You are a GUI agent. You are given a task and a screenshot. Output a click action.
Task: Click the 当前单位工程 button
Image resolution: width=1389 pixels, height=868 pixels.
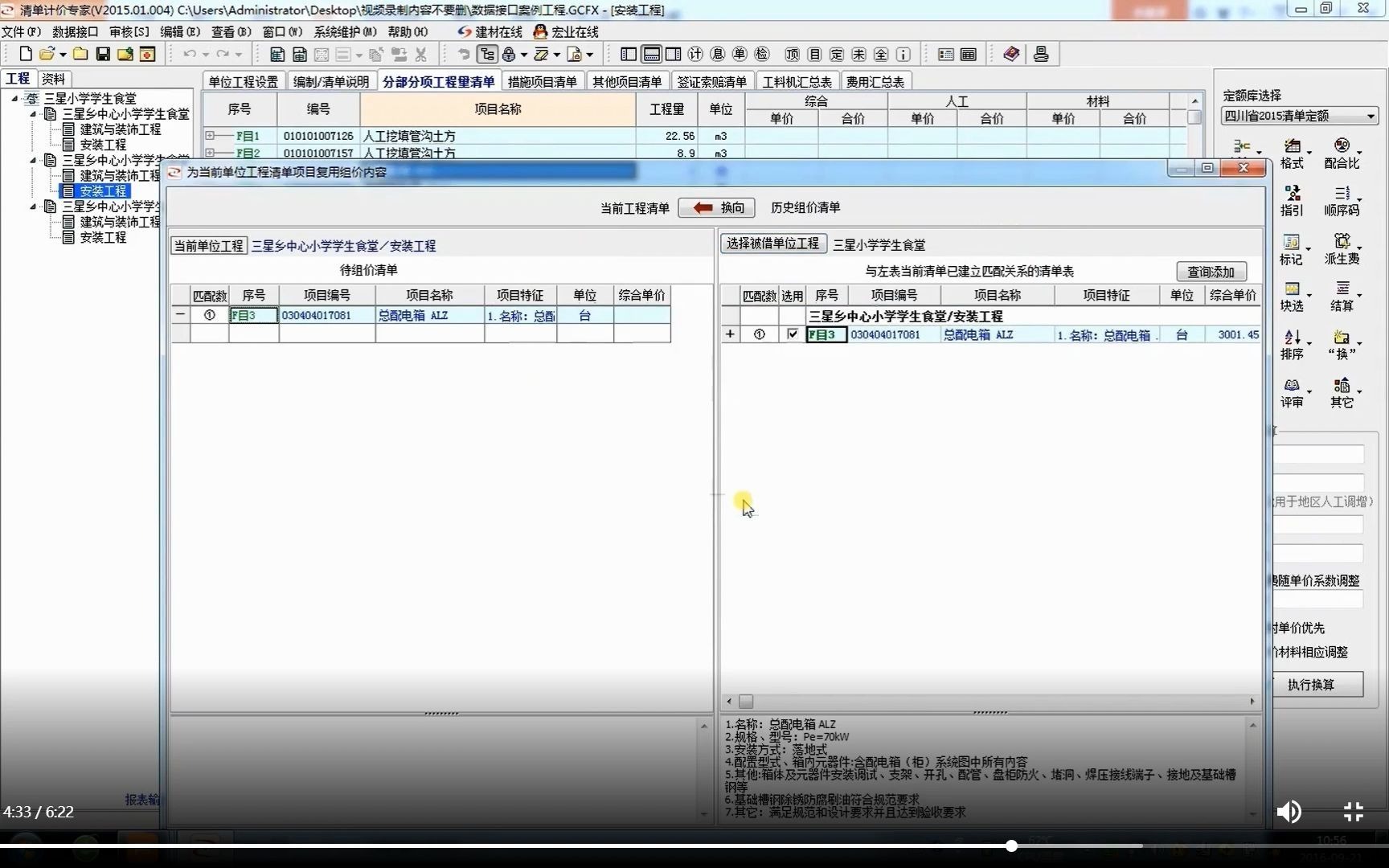[209, 246]
